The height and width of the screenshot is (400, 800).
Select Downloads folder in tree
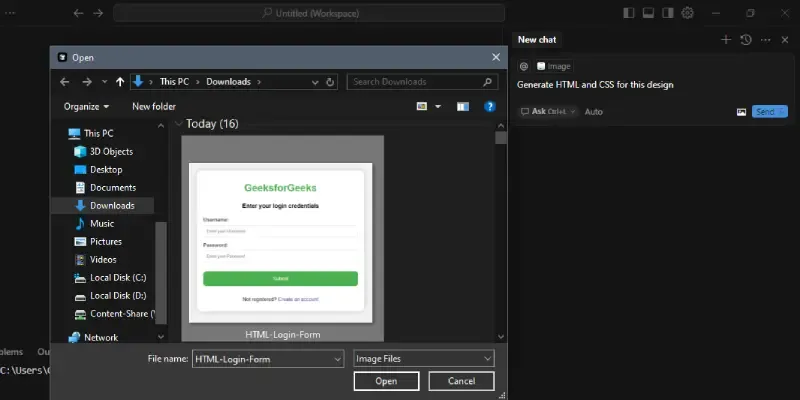[103, 206]
